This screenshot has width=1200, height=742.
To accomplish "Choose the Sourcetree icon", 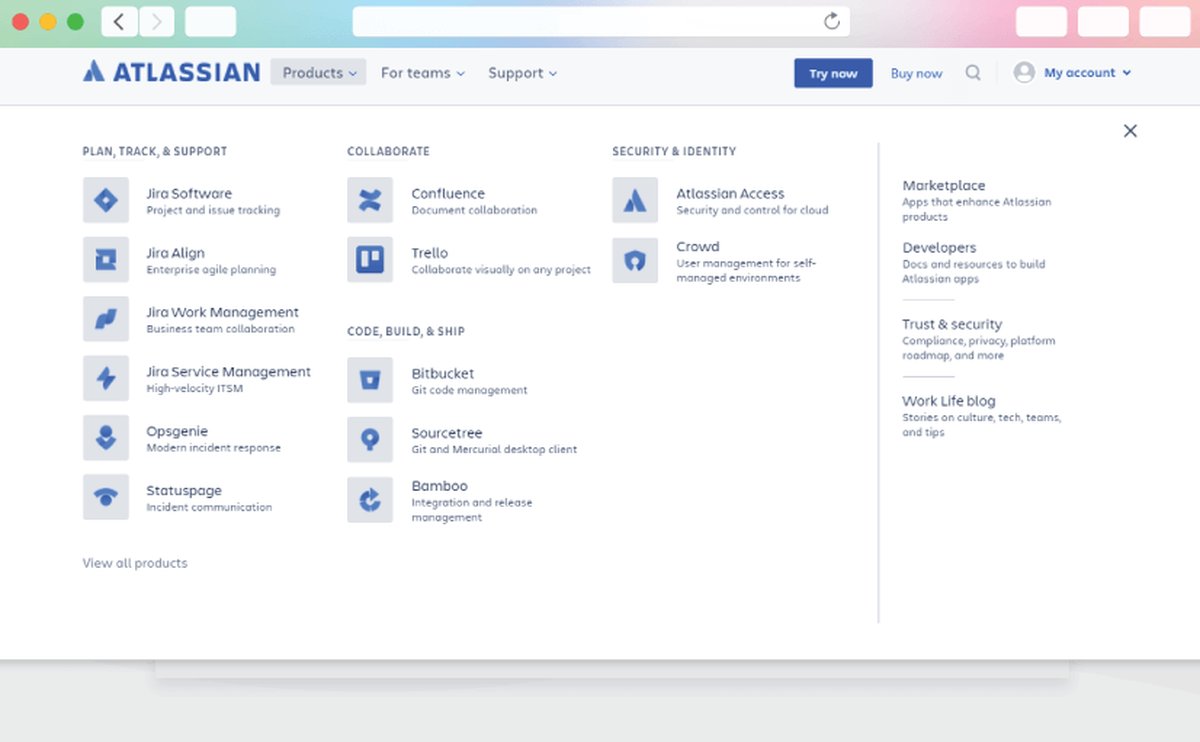I will click(370, 440).
